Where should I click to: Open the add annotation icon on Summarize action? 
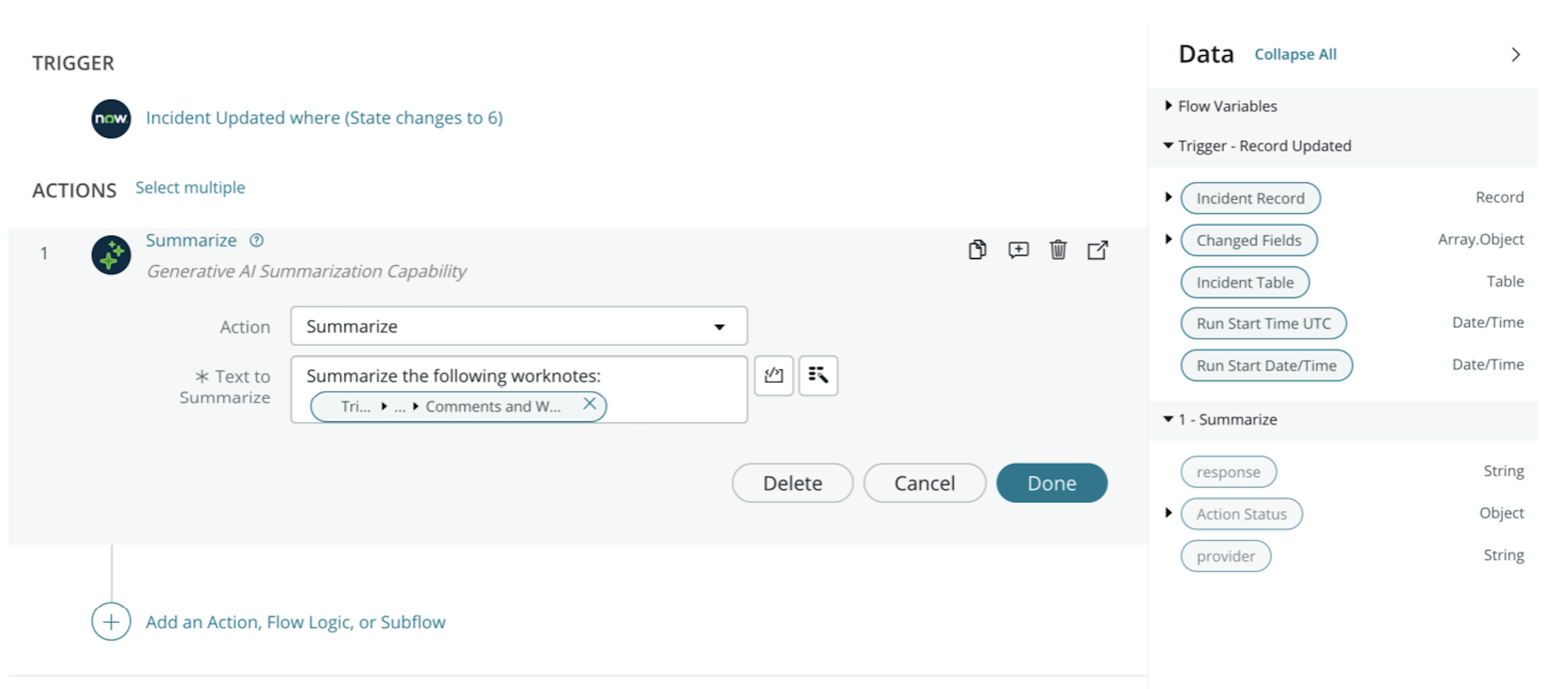pyautogui.click(x=1018, y=250)
